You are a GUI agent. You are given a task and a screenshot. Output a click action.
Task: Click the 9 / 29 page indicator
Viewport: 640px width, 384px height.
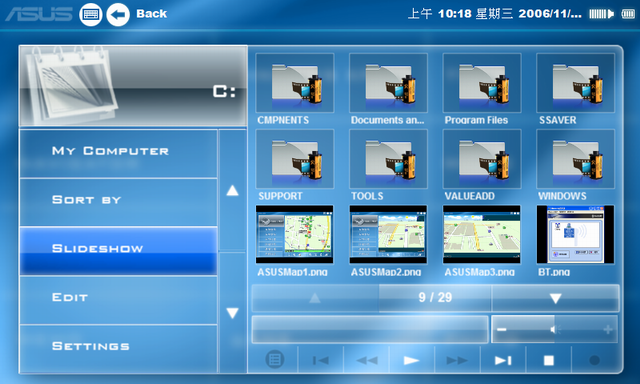point(435,297)
